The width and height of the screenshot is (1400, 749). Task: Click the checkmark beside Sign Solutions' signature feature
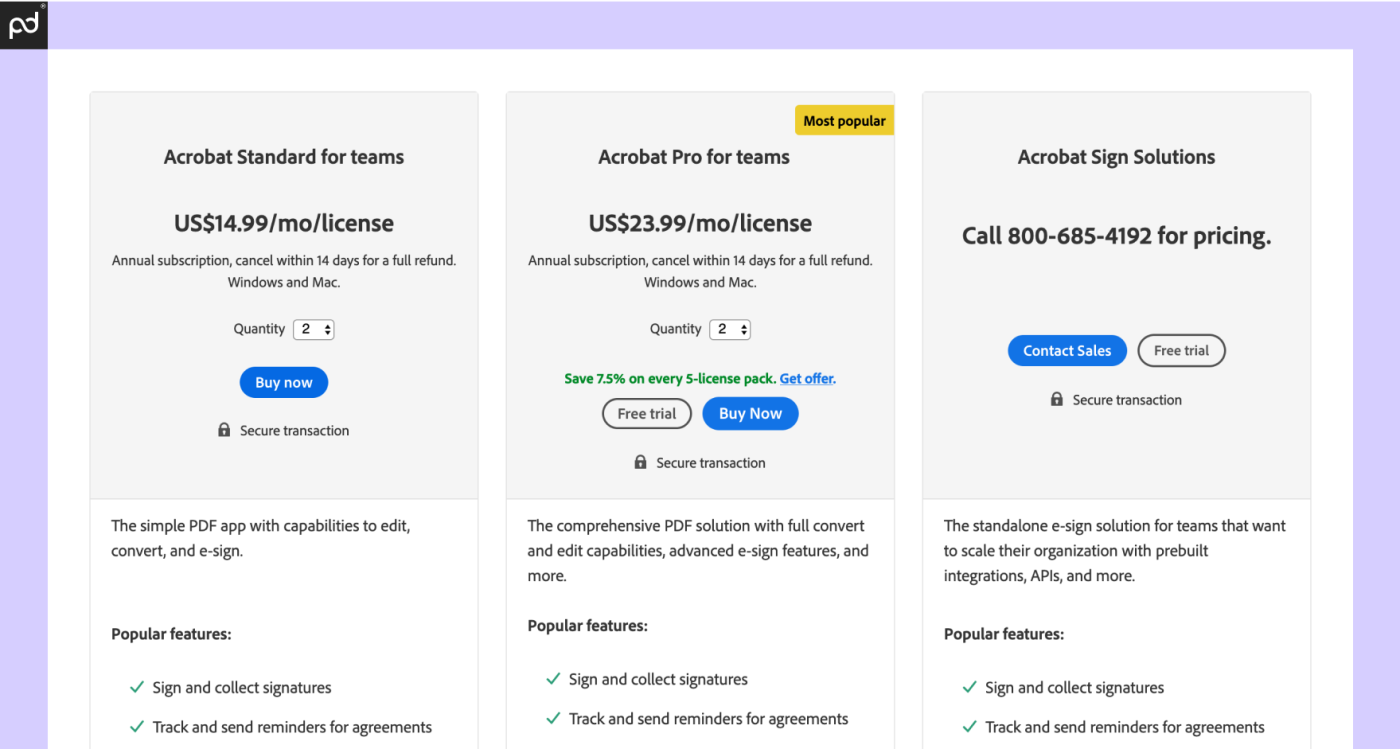click(969, 687)
